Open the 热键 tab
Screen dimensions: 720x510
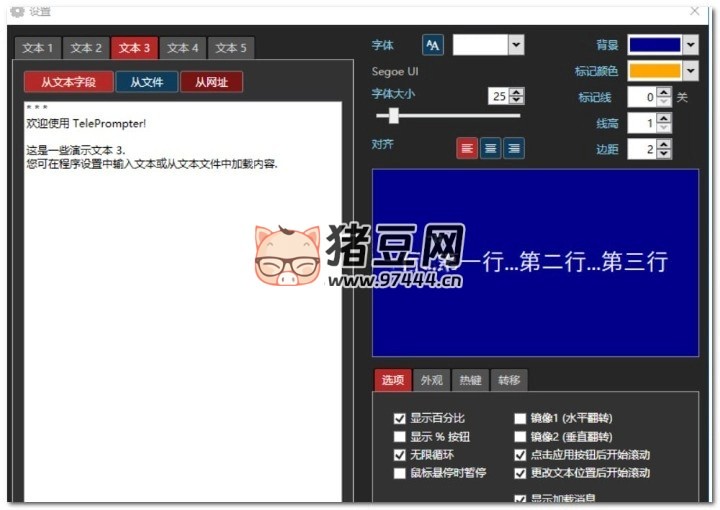coord(469,380)
